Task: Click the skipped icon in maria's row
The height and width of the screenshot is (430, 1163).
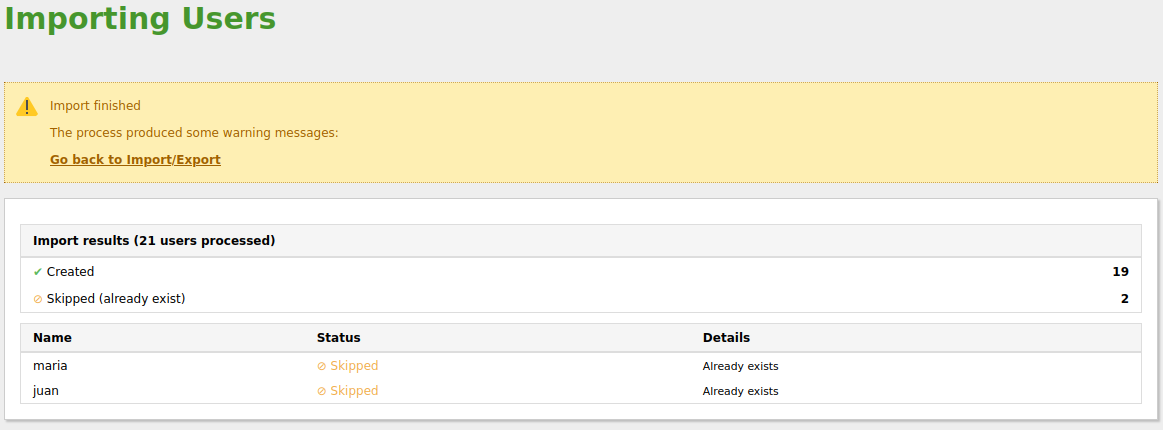Action: pos(321,366)
